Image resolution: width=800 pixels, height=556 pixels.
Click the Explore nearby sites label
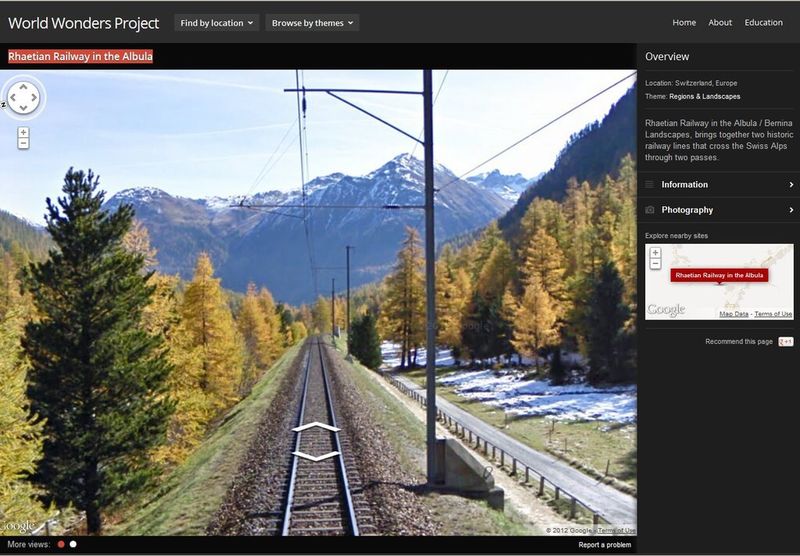[676, 236]
